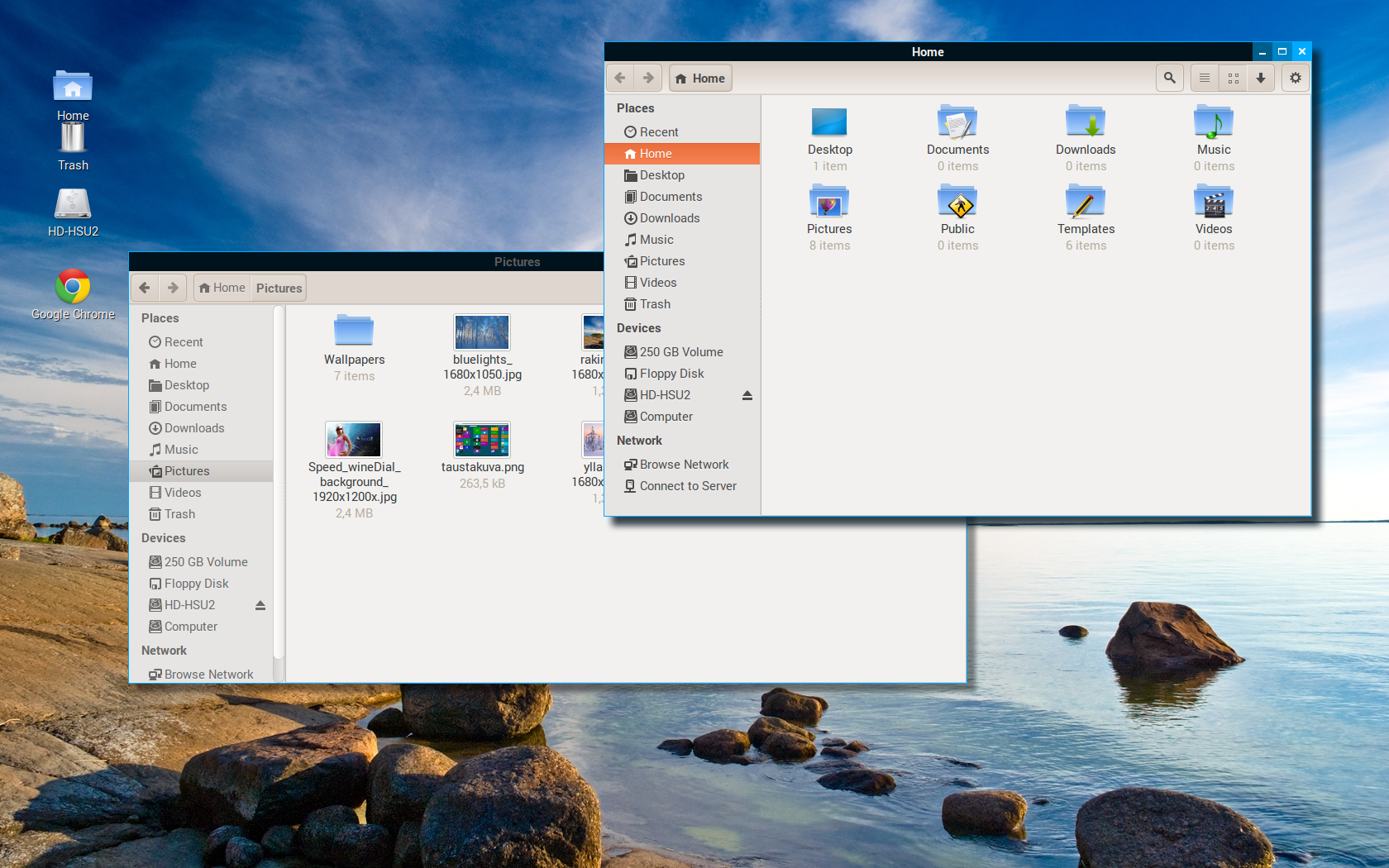This screenshot has width=1389, height=868.
Task: Eject HD-HSU2 in the Home window sidebar
Action: coord(747,395)
